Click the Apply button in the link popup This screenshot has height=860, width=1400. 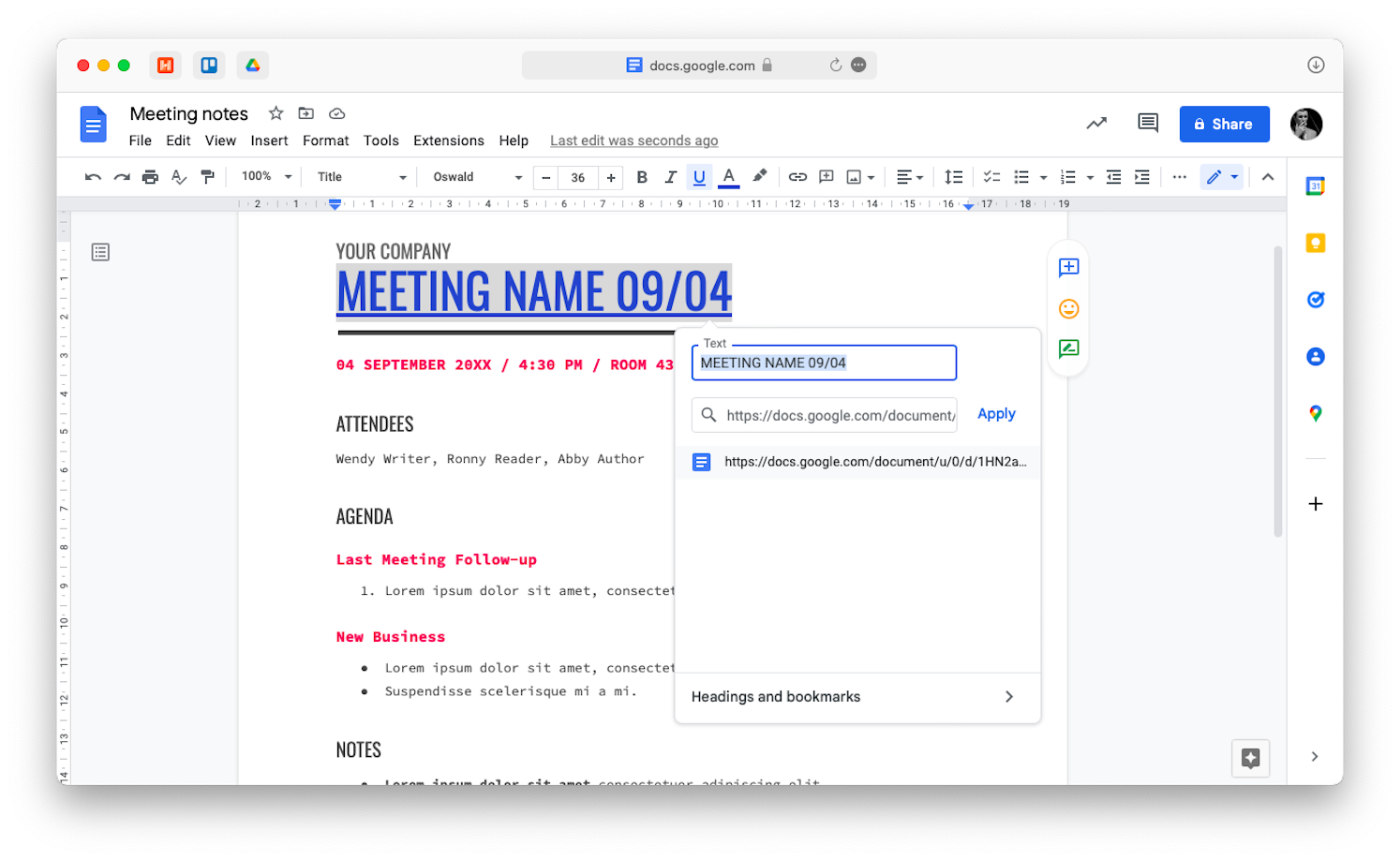tap(996, 413)
